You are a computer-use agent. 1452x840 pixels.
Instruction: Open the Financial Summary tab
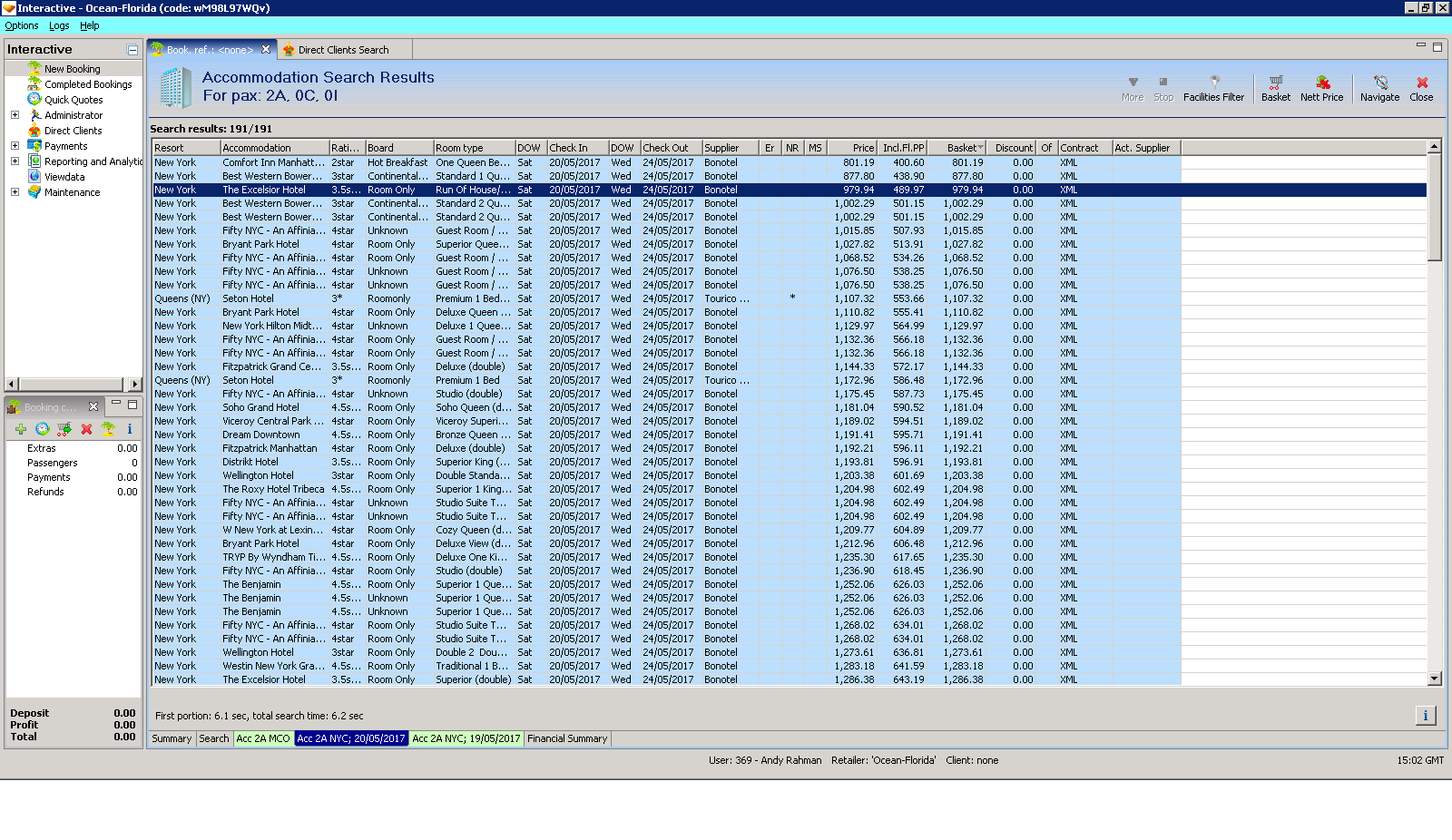click(x=567, y=738)
